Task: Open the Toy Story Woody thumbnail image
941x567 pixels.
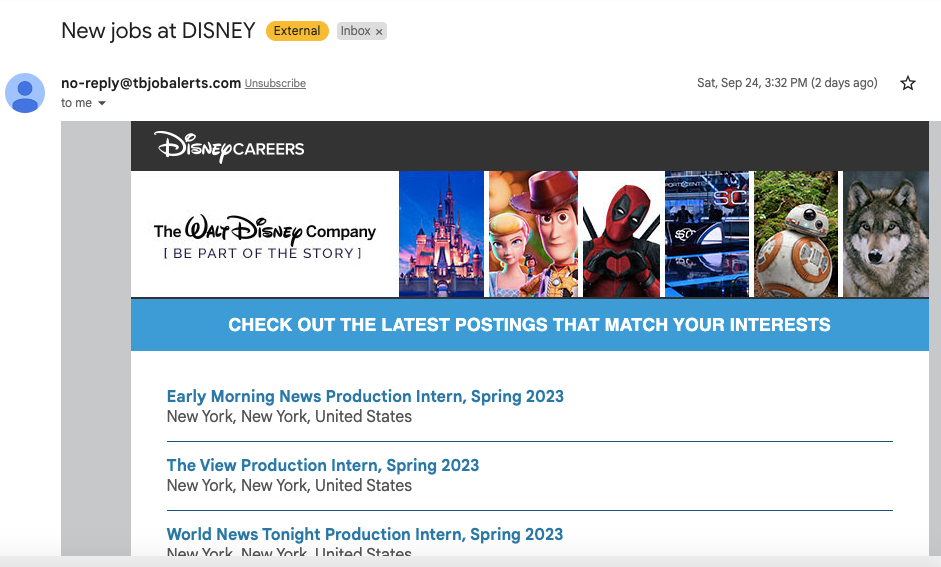Action: tap(533, 234)
